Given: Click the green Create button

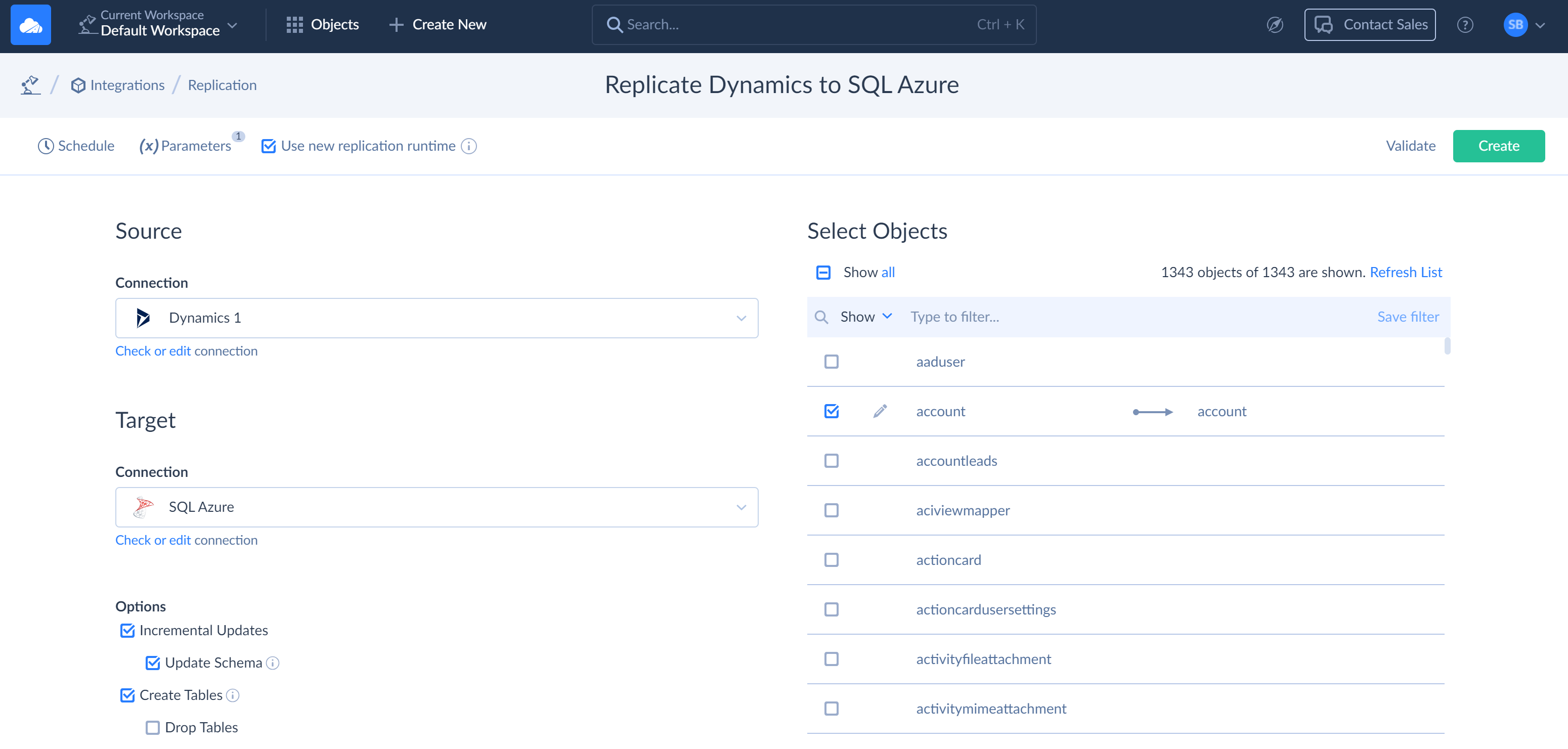Looking at the screenshot, I should click(1499, 146).
